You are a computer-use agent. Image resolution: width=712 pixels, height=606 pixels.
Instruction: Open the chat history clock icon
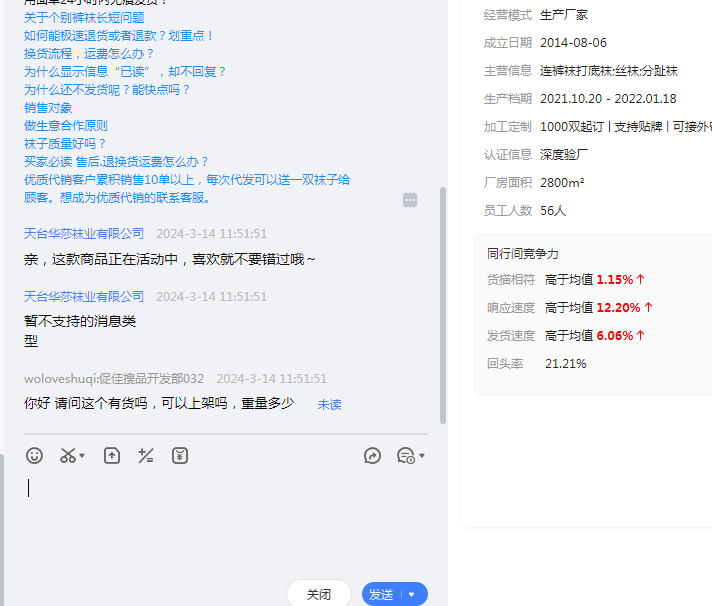click(405, 456)
